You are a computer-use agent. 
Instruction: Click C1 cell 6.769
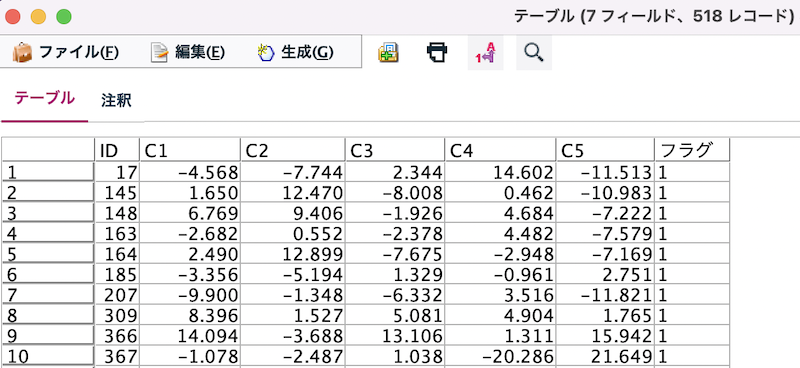190,213
